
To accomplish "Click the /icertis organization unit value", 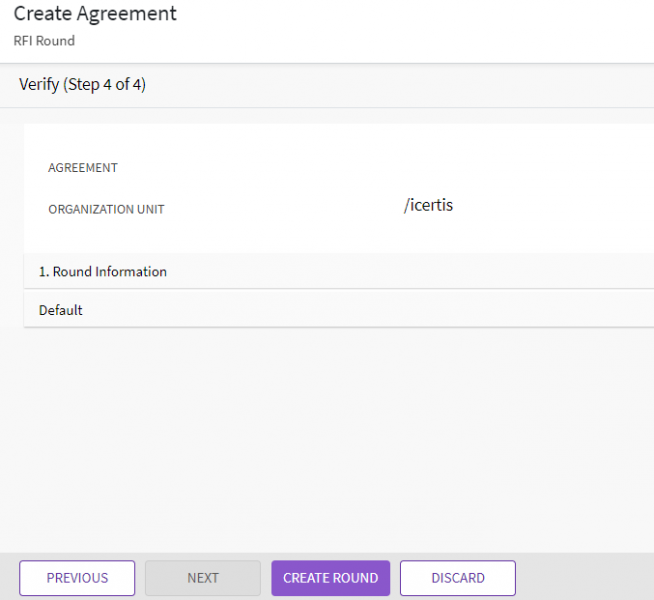I will tap(429, 206).
